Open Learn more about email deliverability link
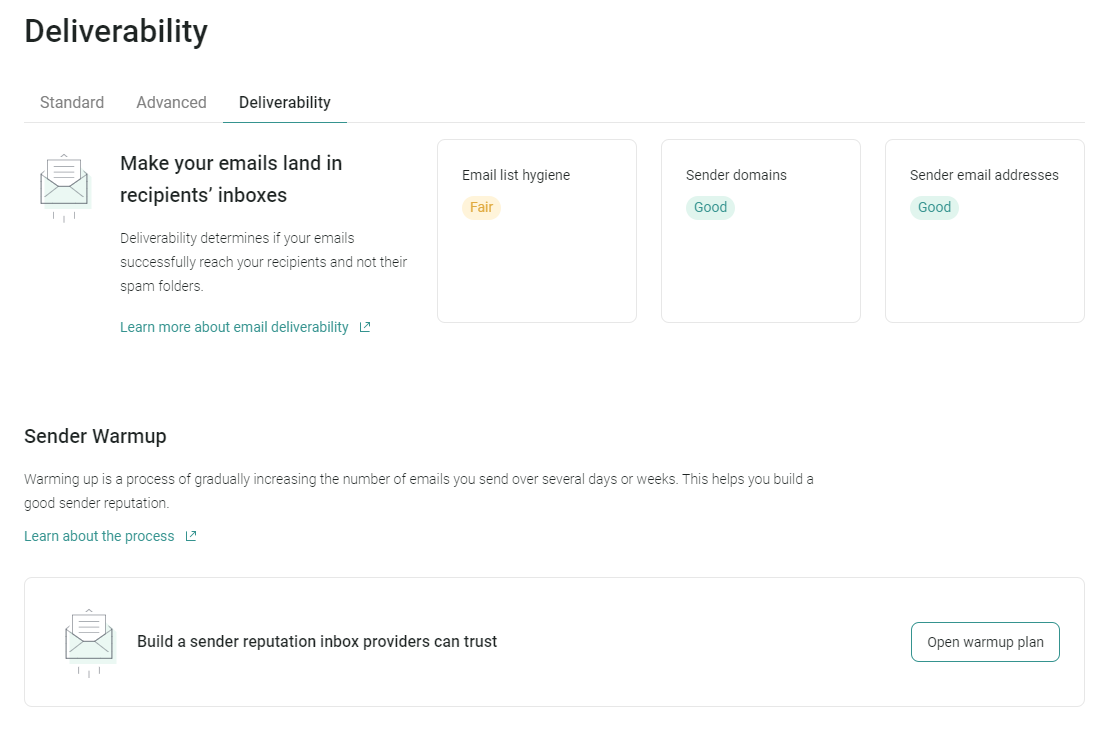The image size is (1097, 730). (x=234, y=327)
